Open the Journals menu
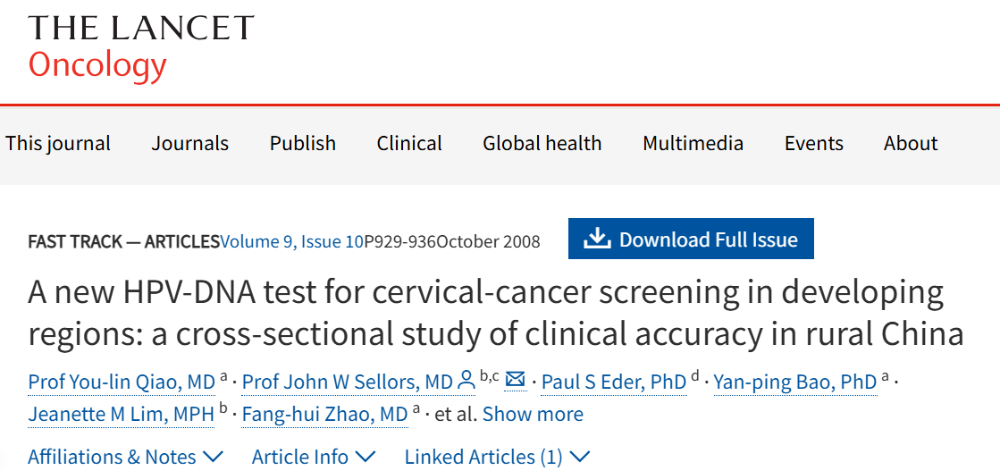 189,143
